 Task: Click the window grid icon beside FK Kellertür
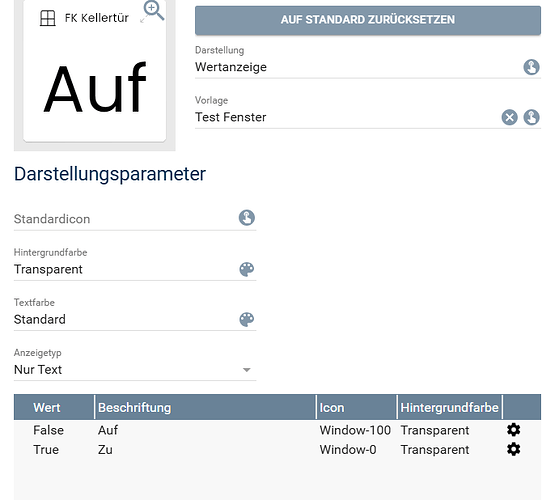click(47, 18)
